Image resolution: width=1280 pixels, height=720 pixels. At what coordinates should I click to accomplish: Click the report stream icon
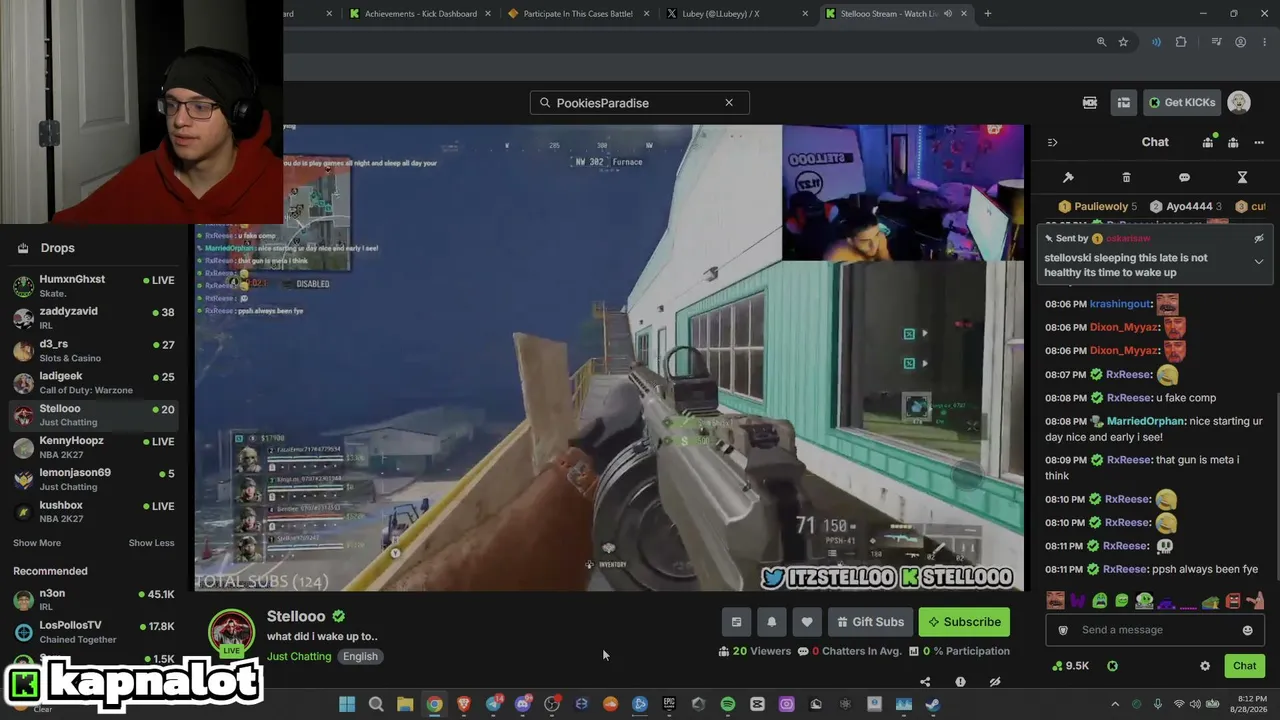click(x=960, y=682)
